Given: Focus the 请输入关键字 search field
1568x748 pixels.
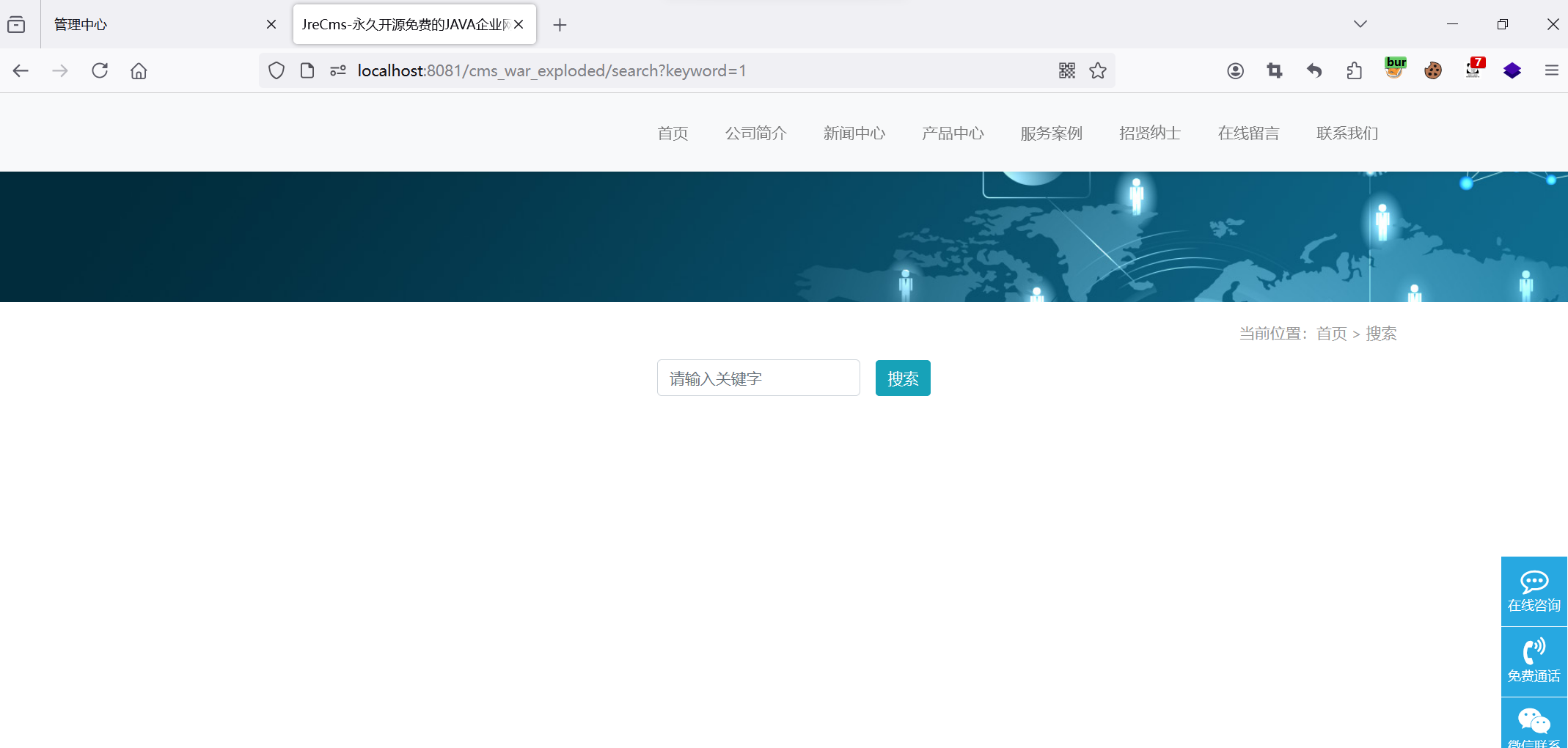Looking at the screenshot, I should click(x=758, y=378).
